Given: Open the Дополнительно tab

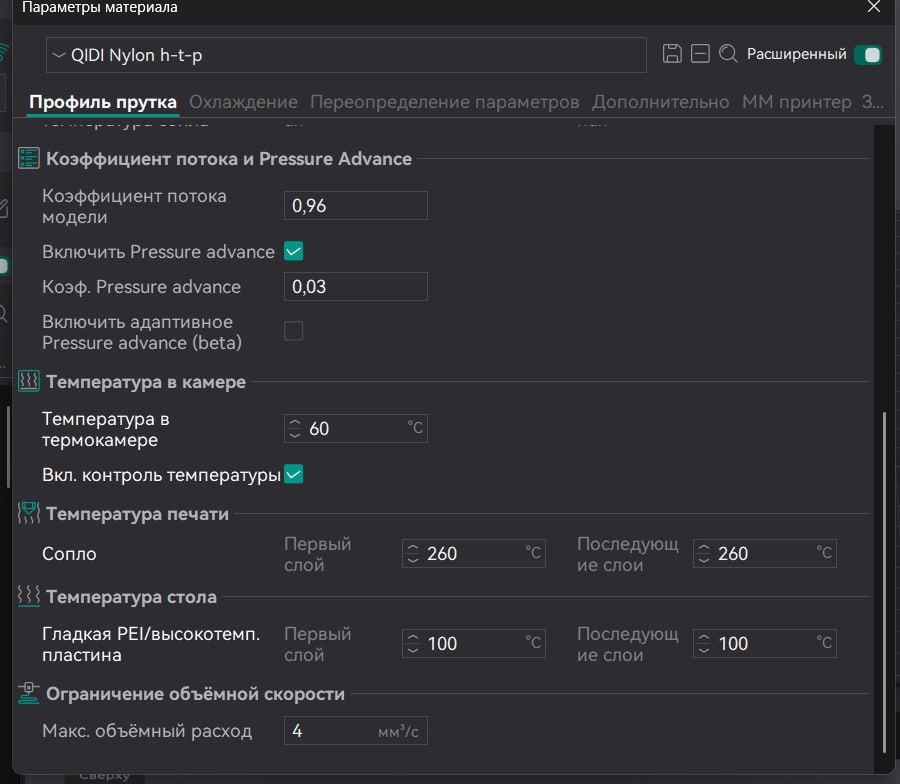Looking at the screenshot, I should pyautogui.click(x=660, y=102).
